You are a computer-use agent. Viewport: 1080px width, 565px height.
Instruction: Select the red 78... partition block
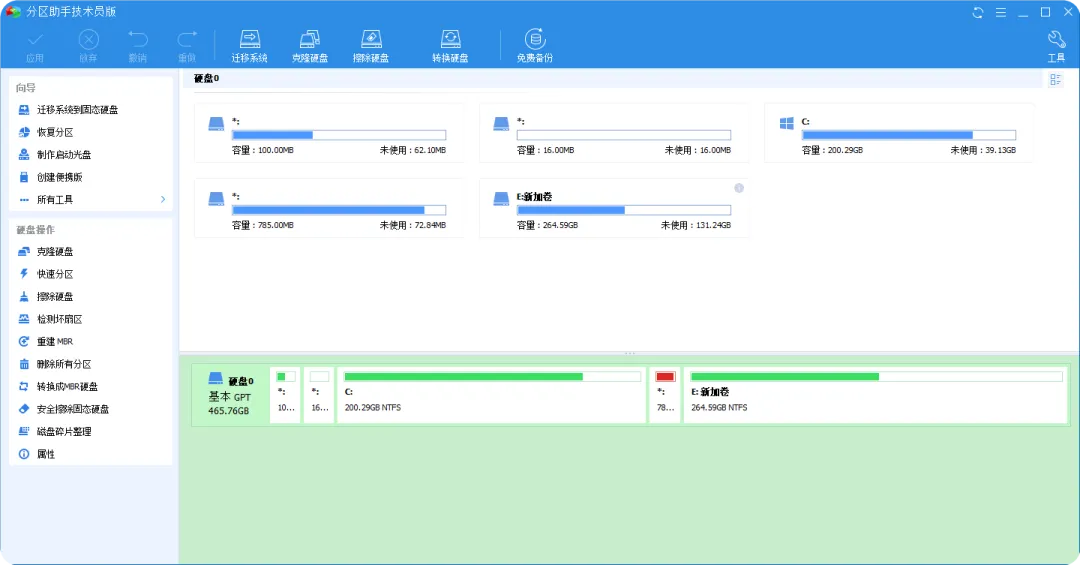(665, 395)
